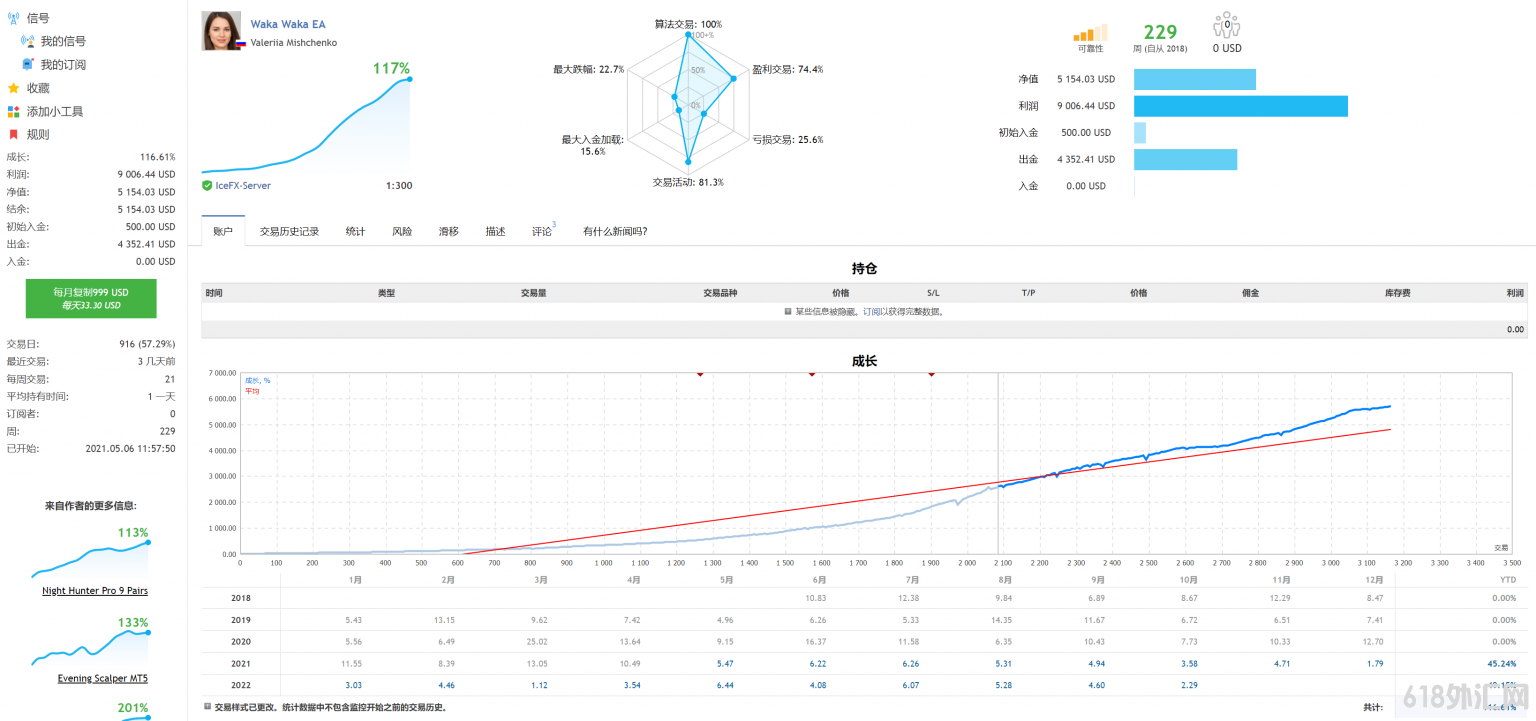Screen dimensions: 1536x721
Task: Switch to 有什么新闻吗? tab
Action: click(615, 231)
